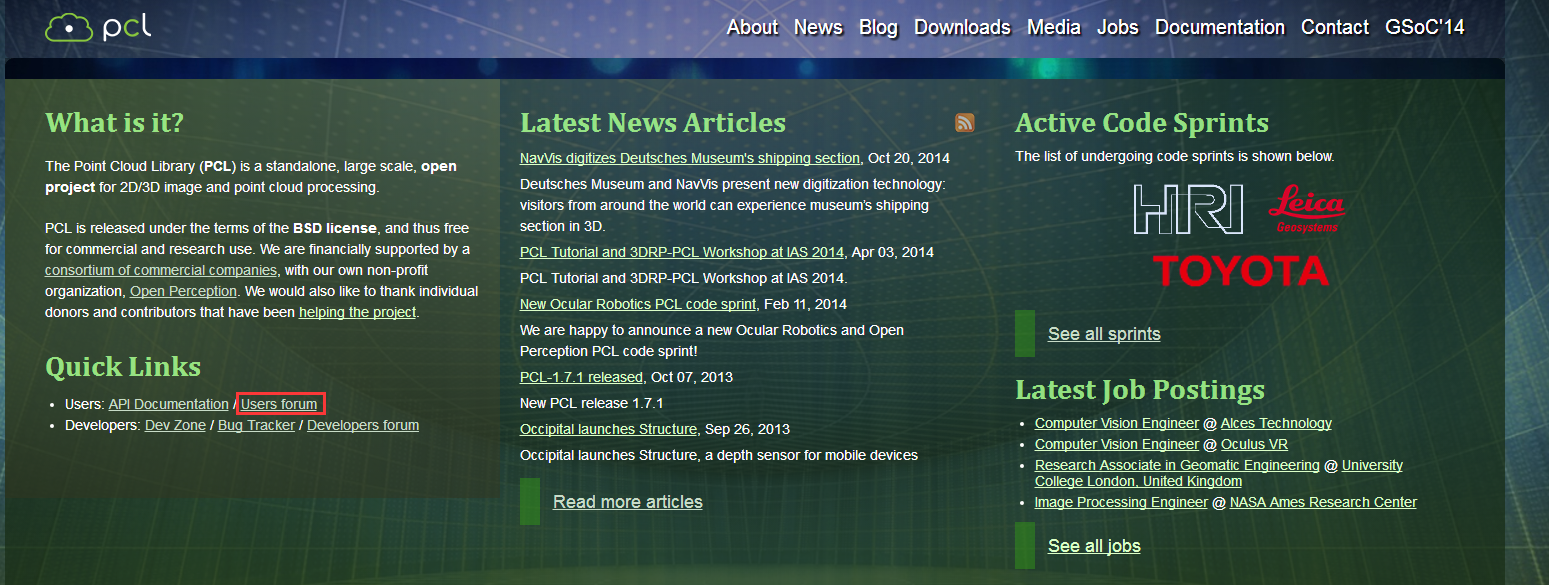1549x585 pixels.
Task: Open the Open Perception link
Action: click(183, 291)
